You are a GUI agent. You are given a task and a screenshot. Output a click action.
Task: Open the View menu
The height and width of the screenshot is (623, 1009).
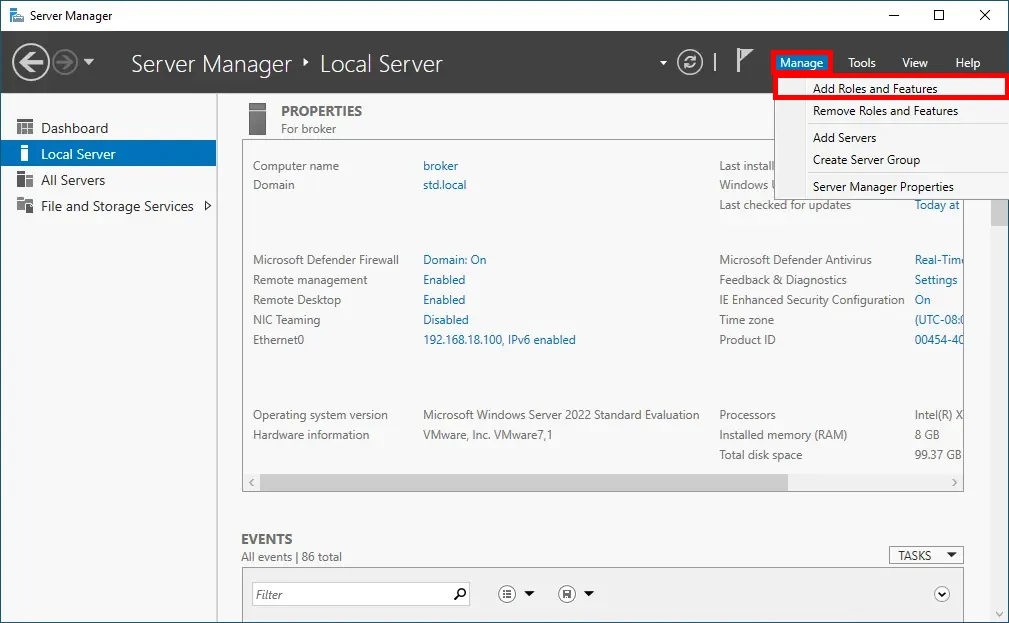point(914,62)
